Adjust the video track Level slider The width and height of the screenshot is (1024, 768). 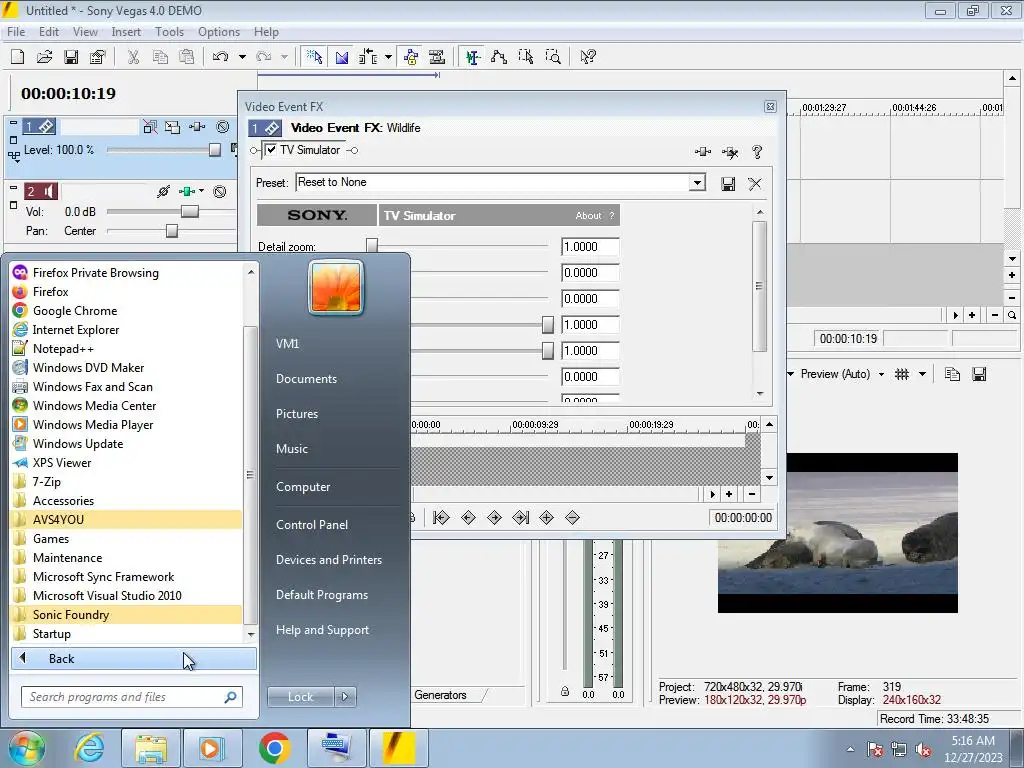coord(215,150)
